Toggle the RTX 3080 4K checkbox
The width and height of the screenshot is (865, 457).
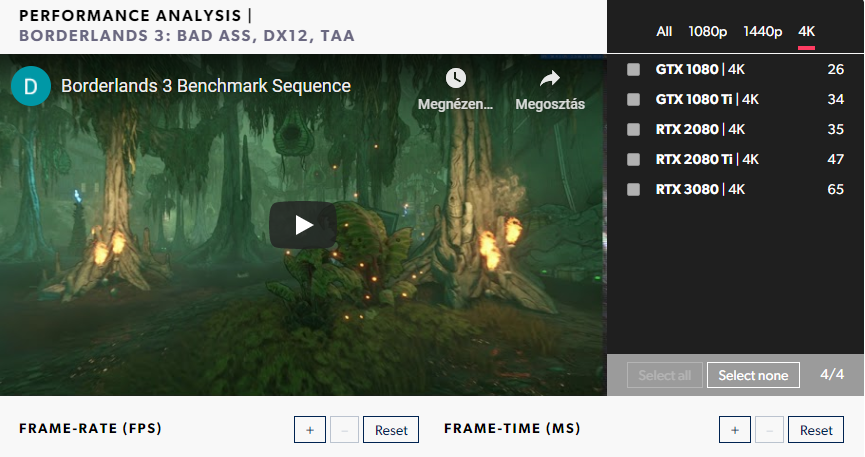pos(633,189)
